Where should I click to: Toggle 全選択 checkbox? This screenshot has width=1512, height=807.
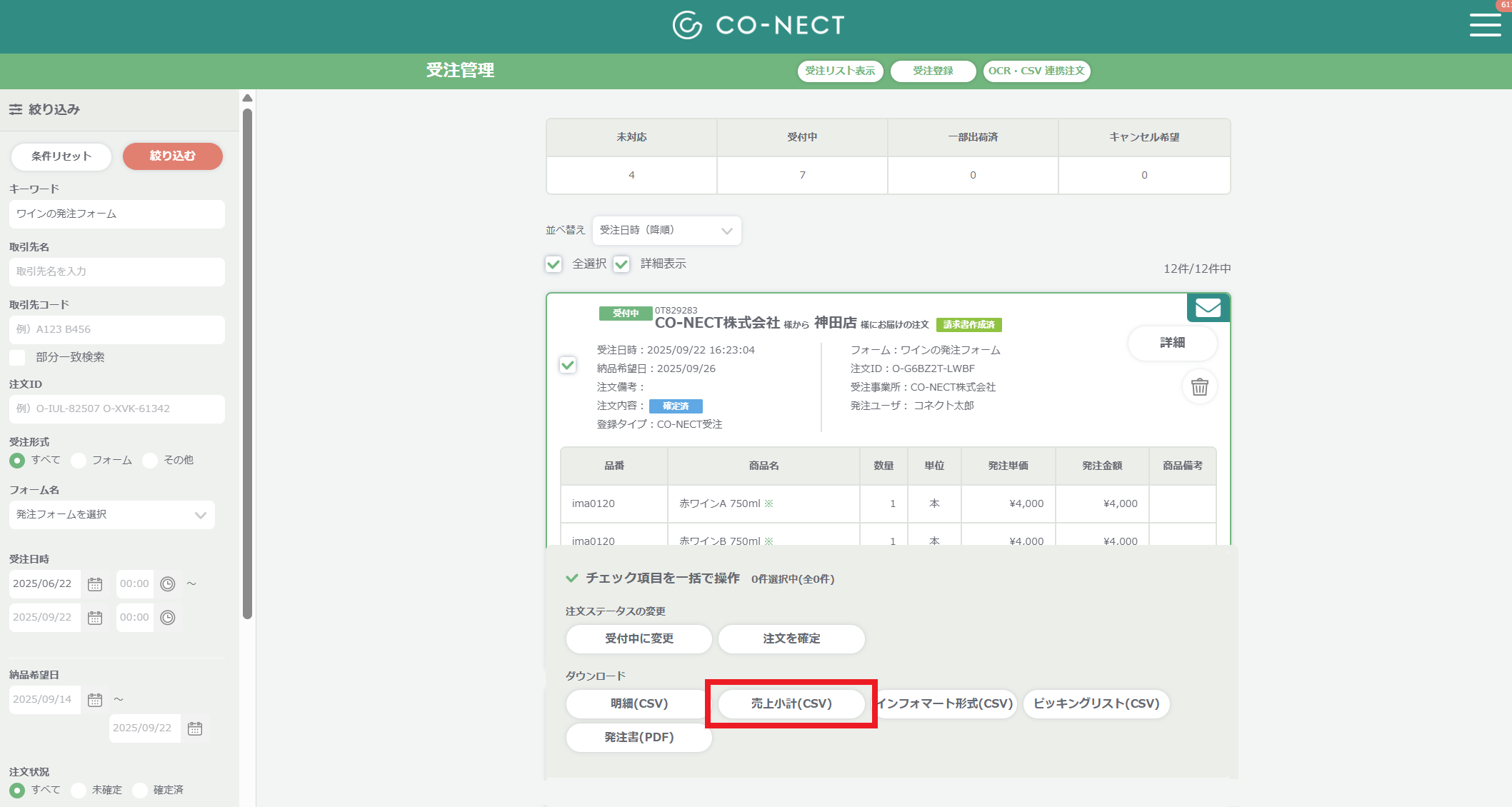click(x=554, y=264)
